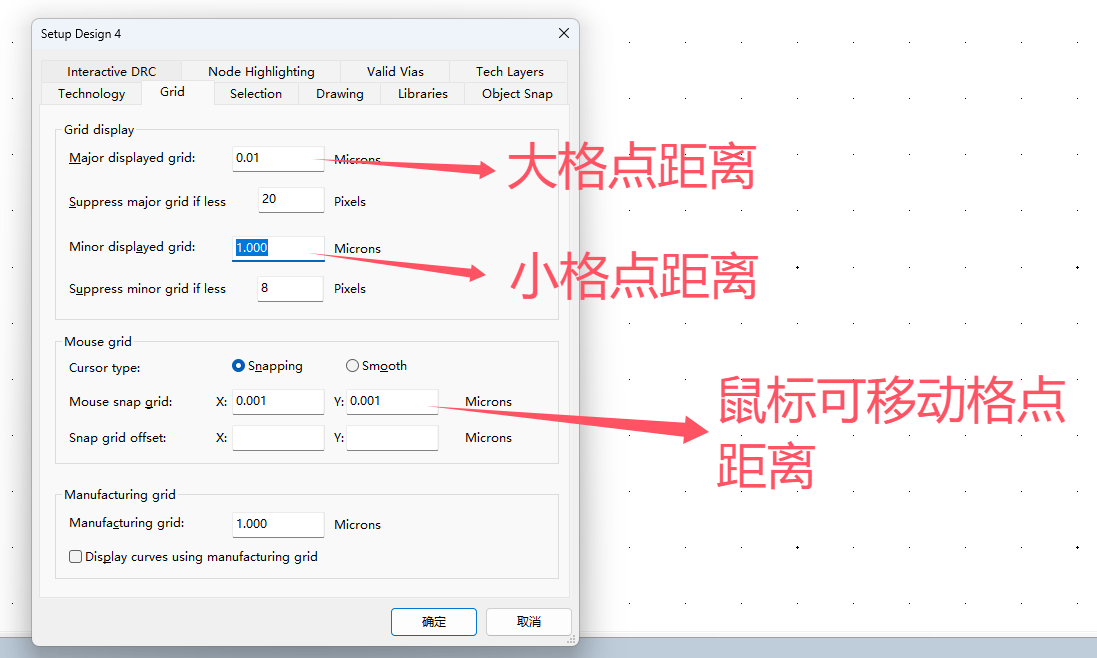The image size is (1097, 658).
Task: Enable Display curves using manufacturing grid
Action: point(76,557)
